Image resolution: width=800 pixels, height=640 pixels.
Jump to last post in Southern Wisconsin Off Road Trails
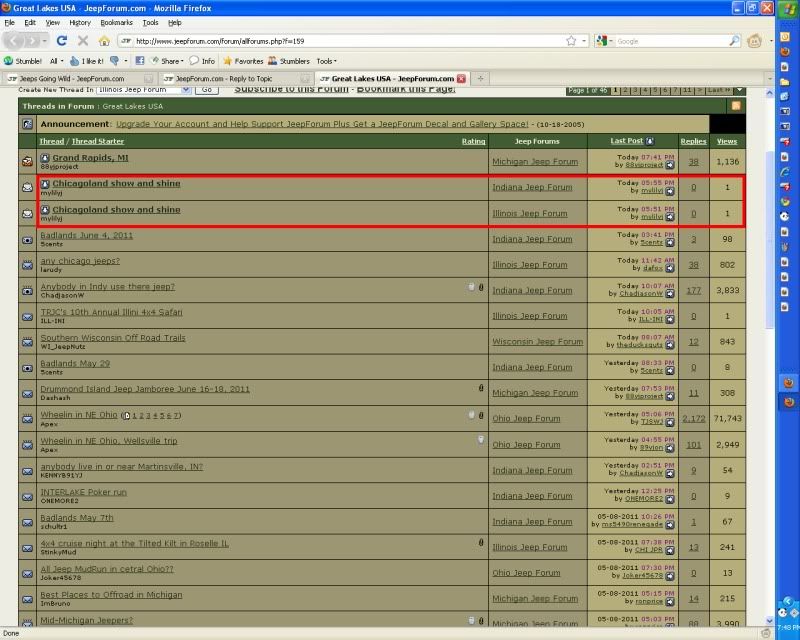tap(670, 345)
